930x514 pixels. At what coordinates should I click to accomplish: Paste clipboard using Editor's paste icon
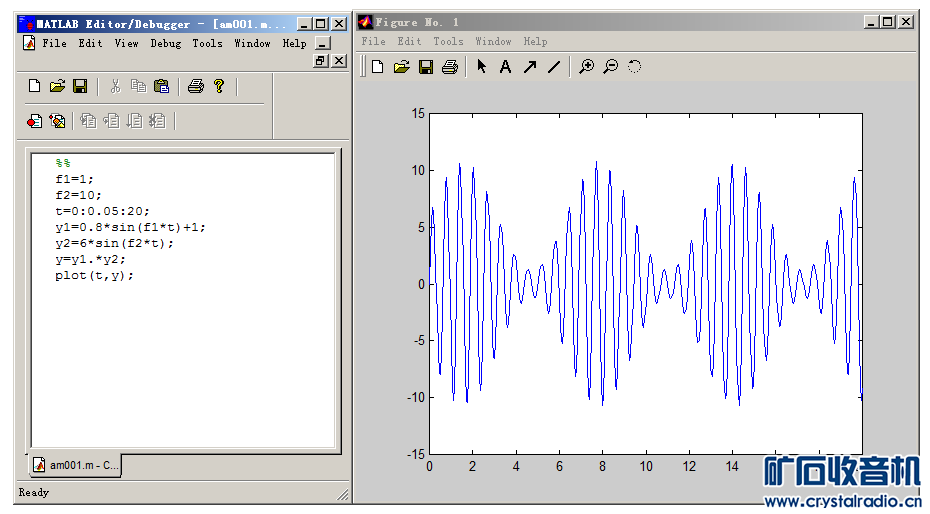tap(161, 87)
